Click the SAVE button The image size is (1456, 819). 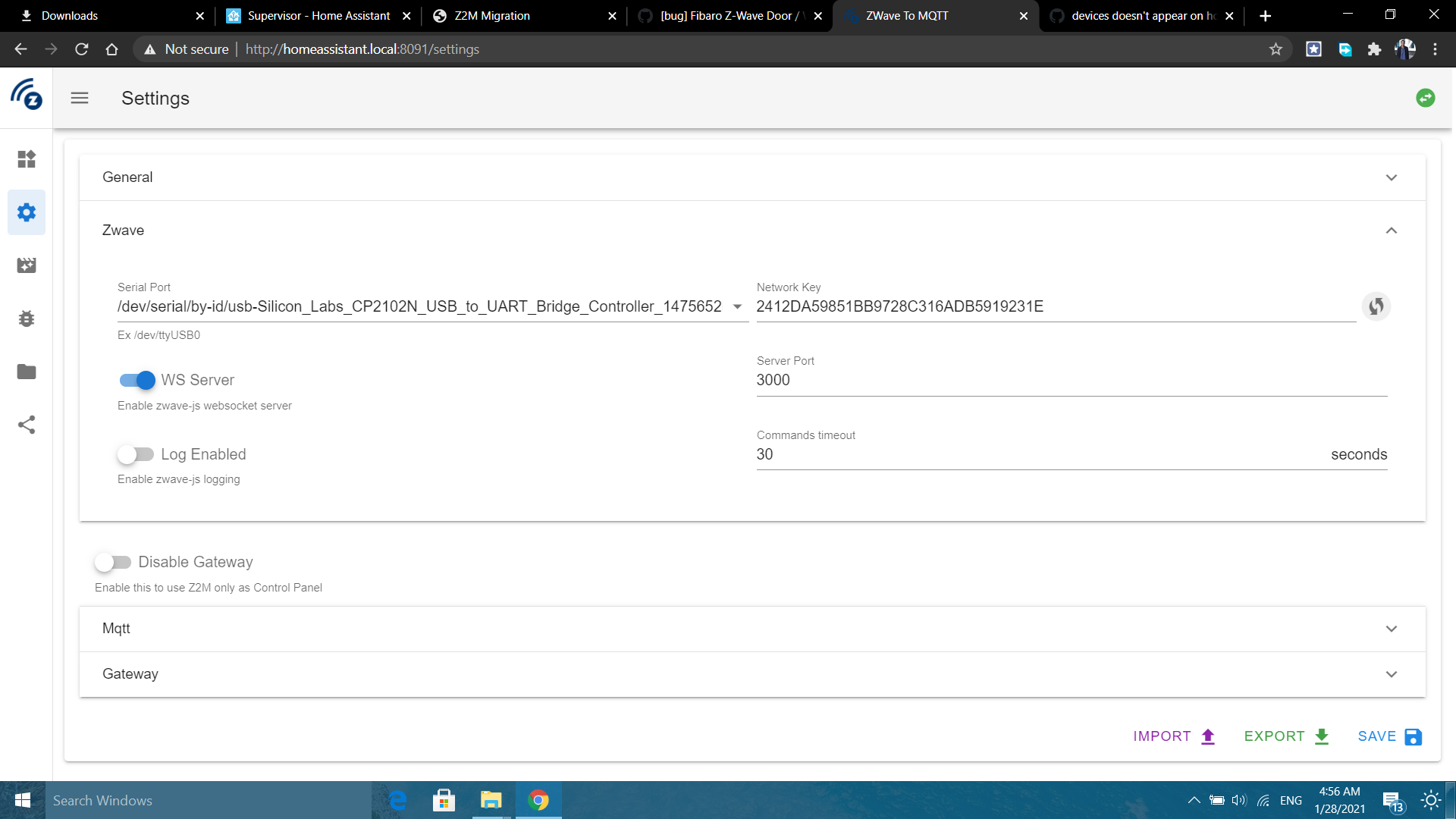point(1389,736)
